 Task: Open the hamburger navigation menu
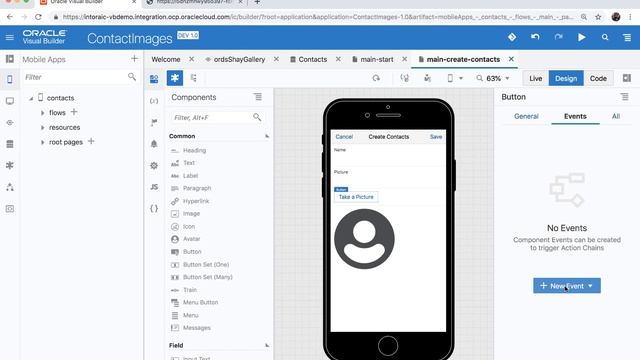(9, 38)
